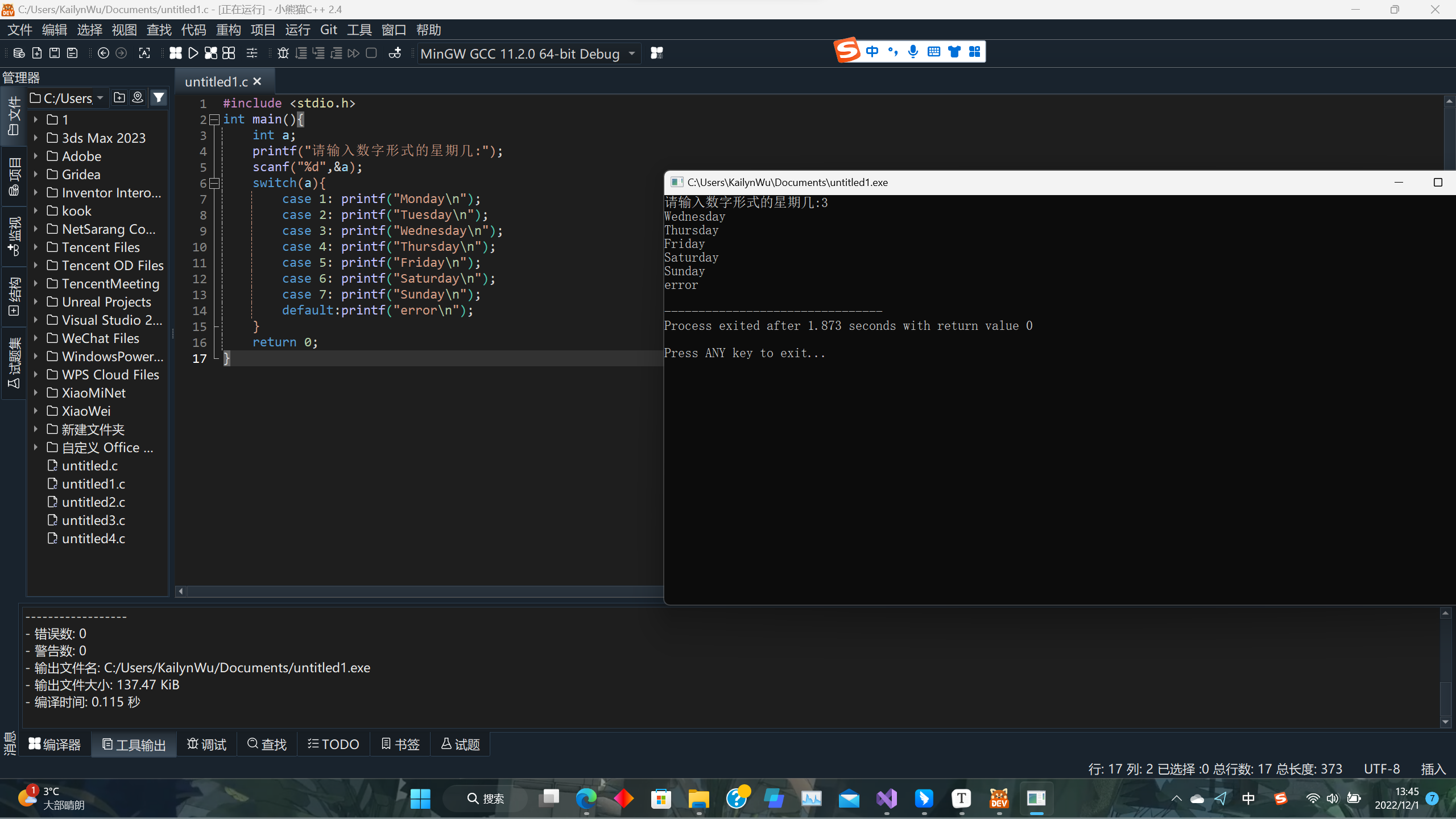Screen dimensions: 1456x819
Task: Stop execution with the square stop icon
Action: [x=371, y=53]
